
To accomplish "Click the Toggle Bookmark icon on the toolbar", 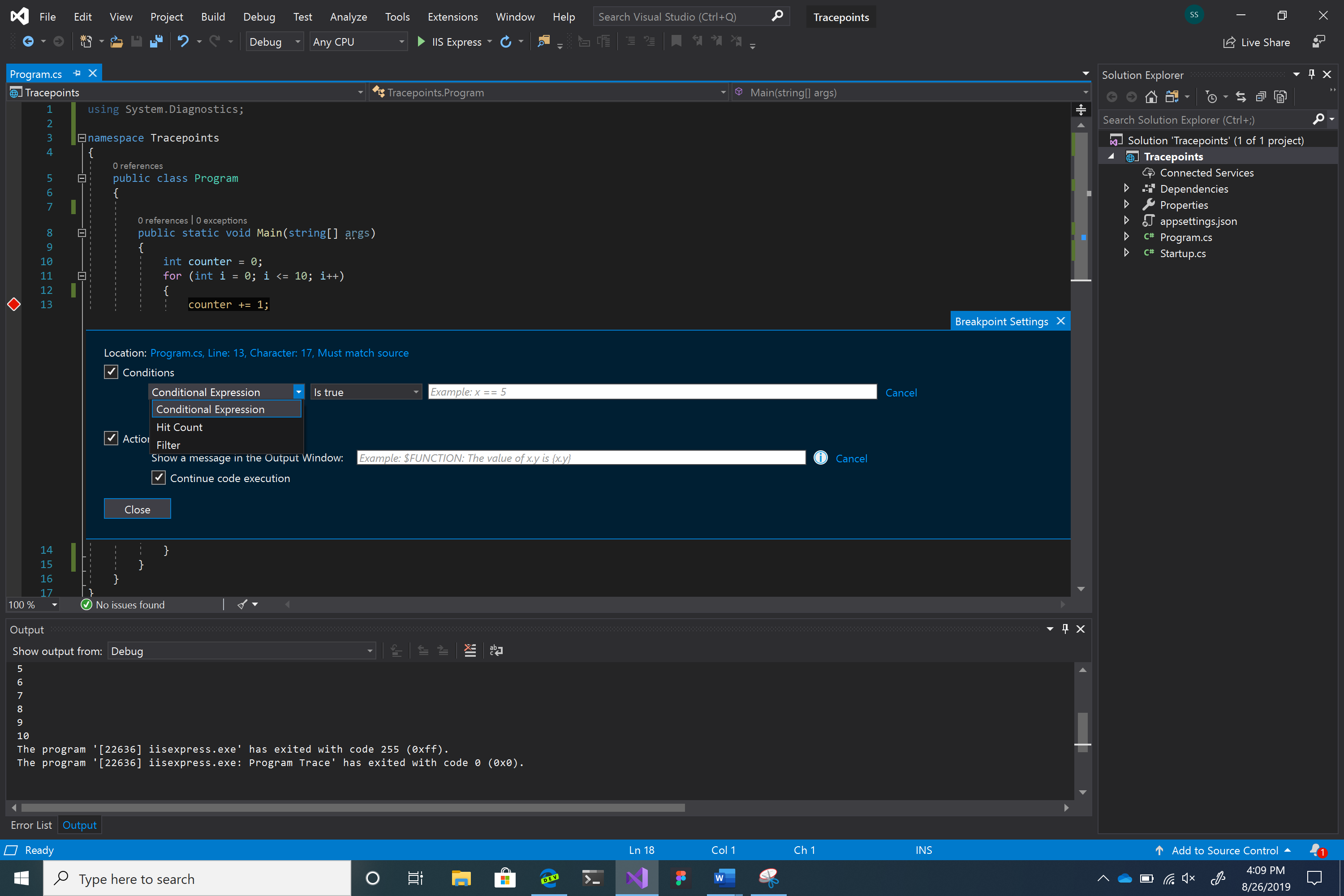I will [x=676, y=41].
